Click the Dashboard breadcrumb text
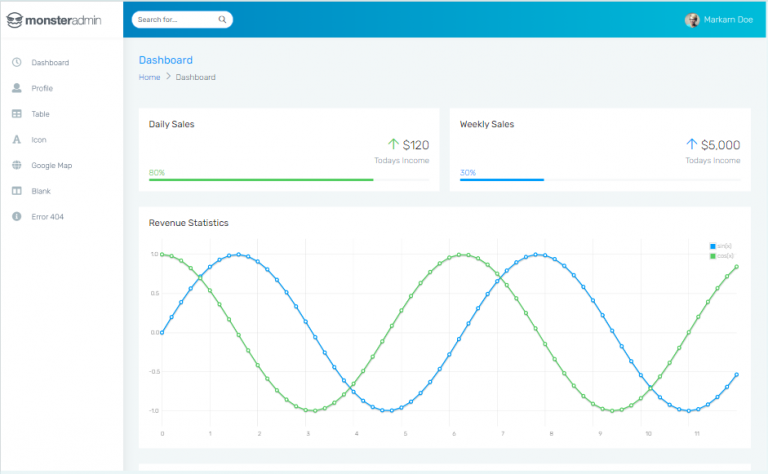 click(x=196, y=77)
